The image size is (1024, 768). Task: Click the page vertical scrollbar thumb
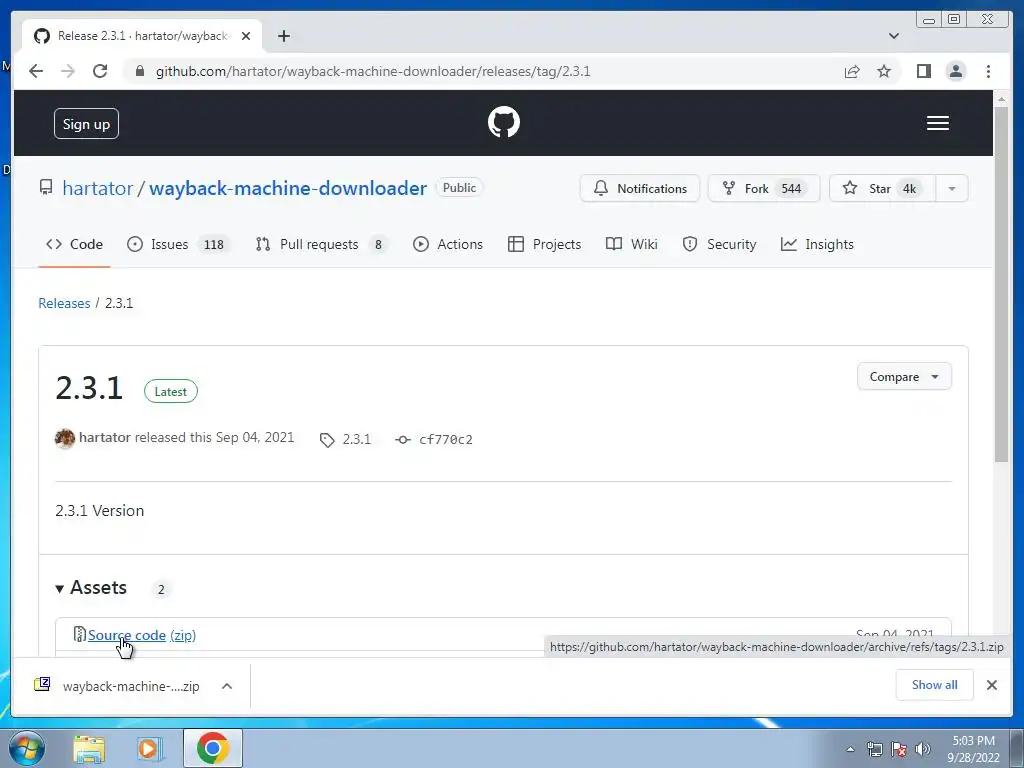pyautogui.click(x=1001, y=284)
